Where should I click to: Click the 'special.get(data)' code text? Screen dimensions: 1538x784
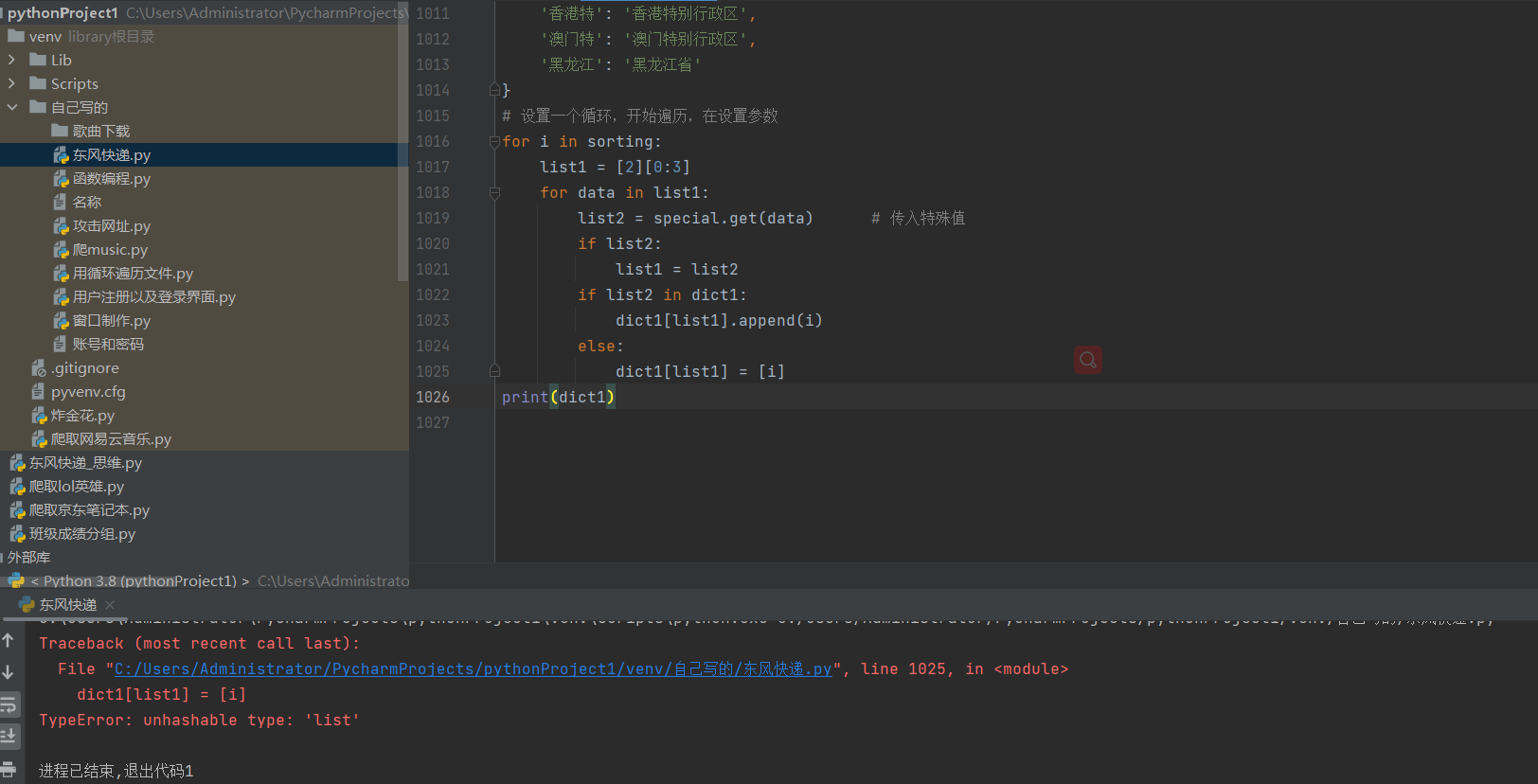733,218
